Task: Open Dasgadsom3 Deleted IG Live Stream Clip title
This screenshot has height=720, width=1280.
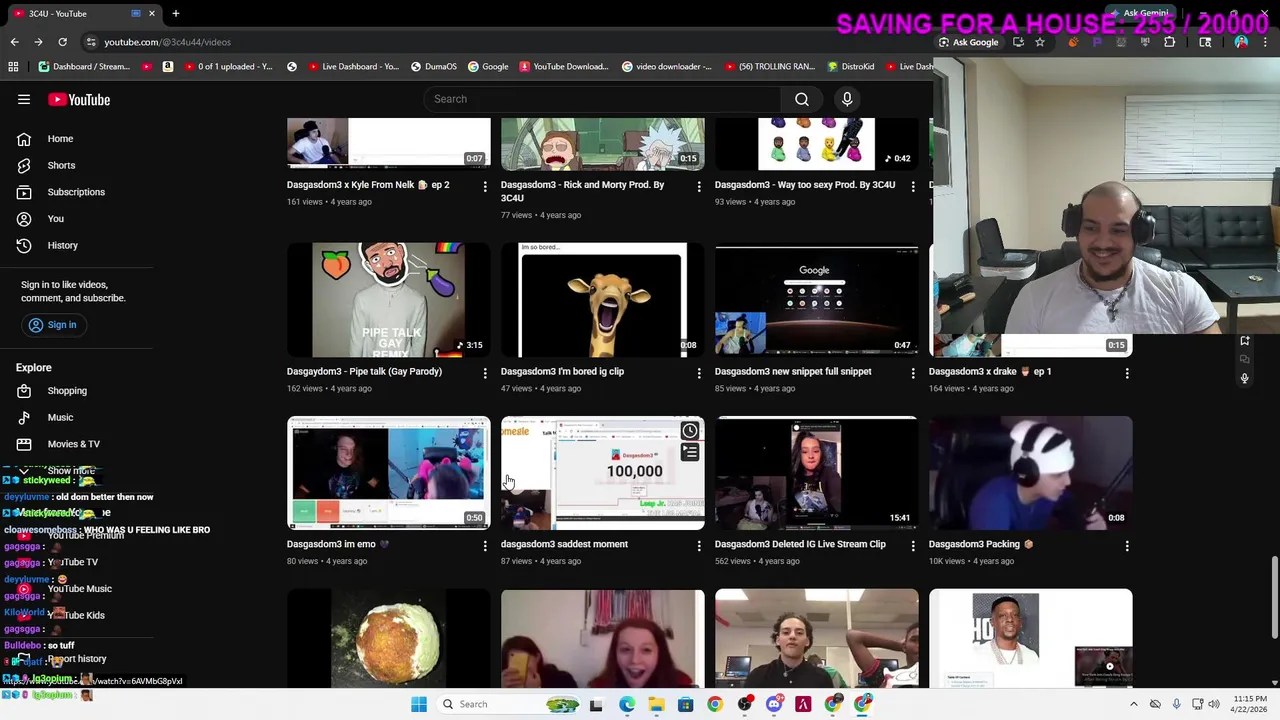Action: (800, 544)
